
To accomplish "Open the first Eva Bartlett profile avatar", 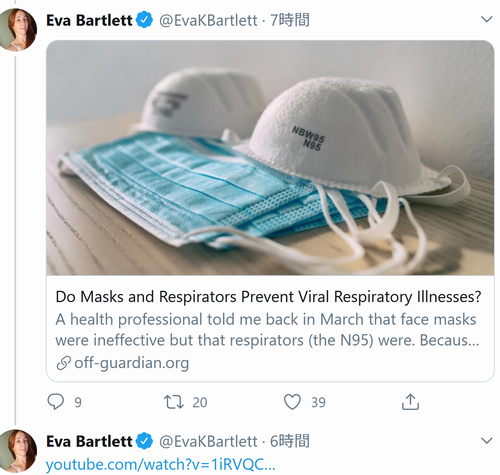I will pyautogui.click(x=17, y=30).
